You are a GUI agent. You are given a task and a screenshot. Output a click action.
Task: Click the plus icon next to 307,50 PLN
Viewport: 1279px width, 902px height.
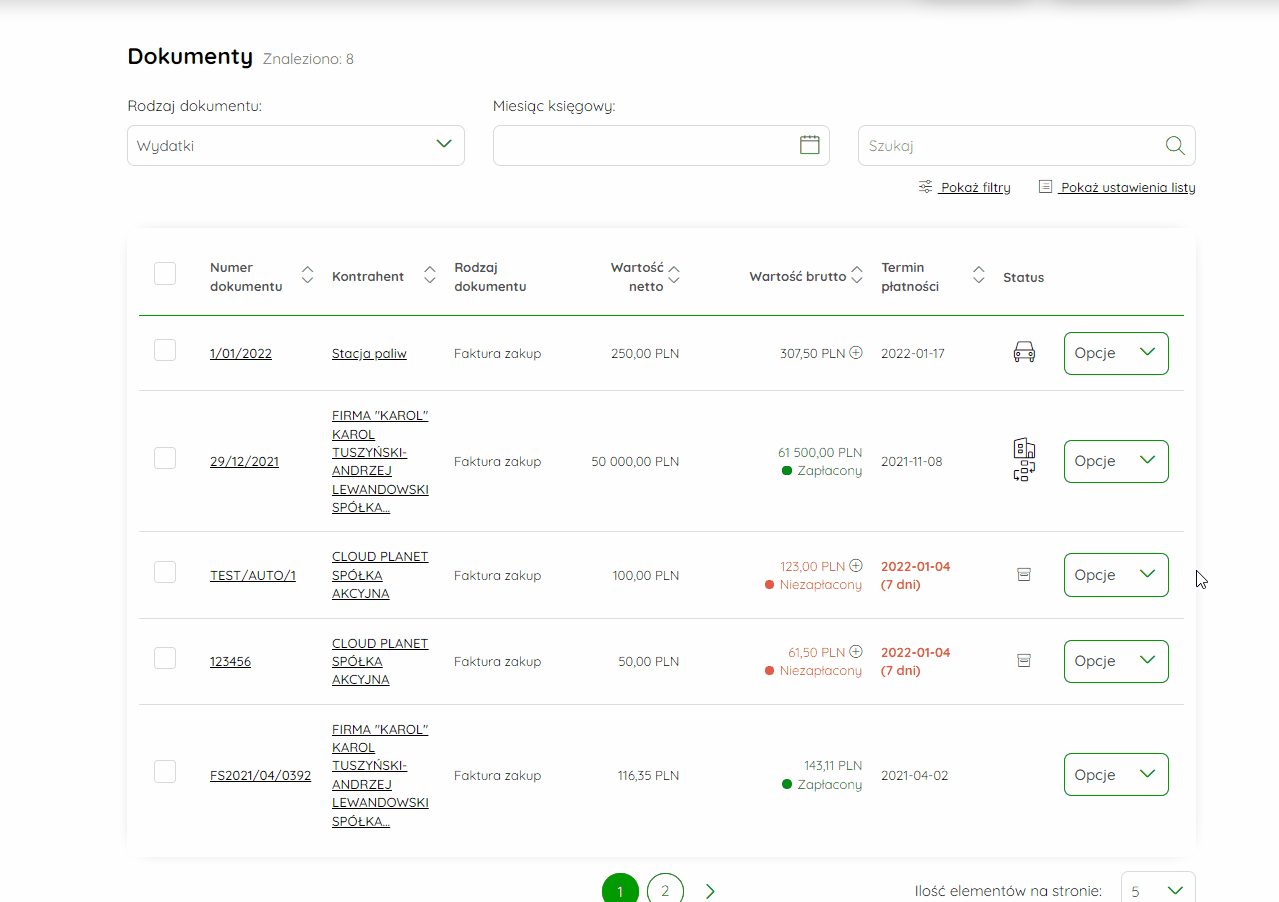[x=856, y=353]
